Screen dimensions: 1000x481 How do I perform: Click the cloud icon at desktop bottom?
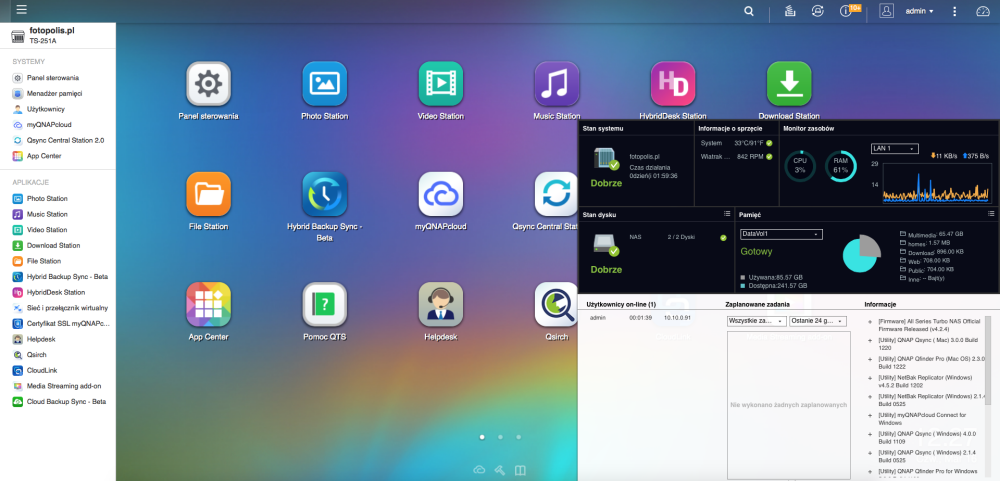479,470
